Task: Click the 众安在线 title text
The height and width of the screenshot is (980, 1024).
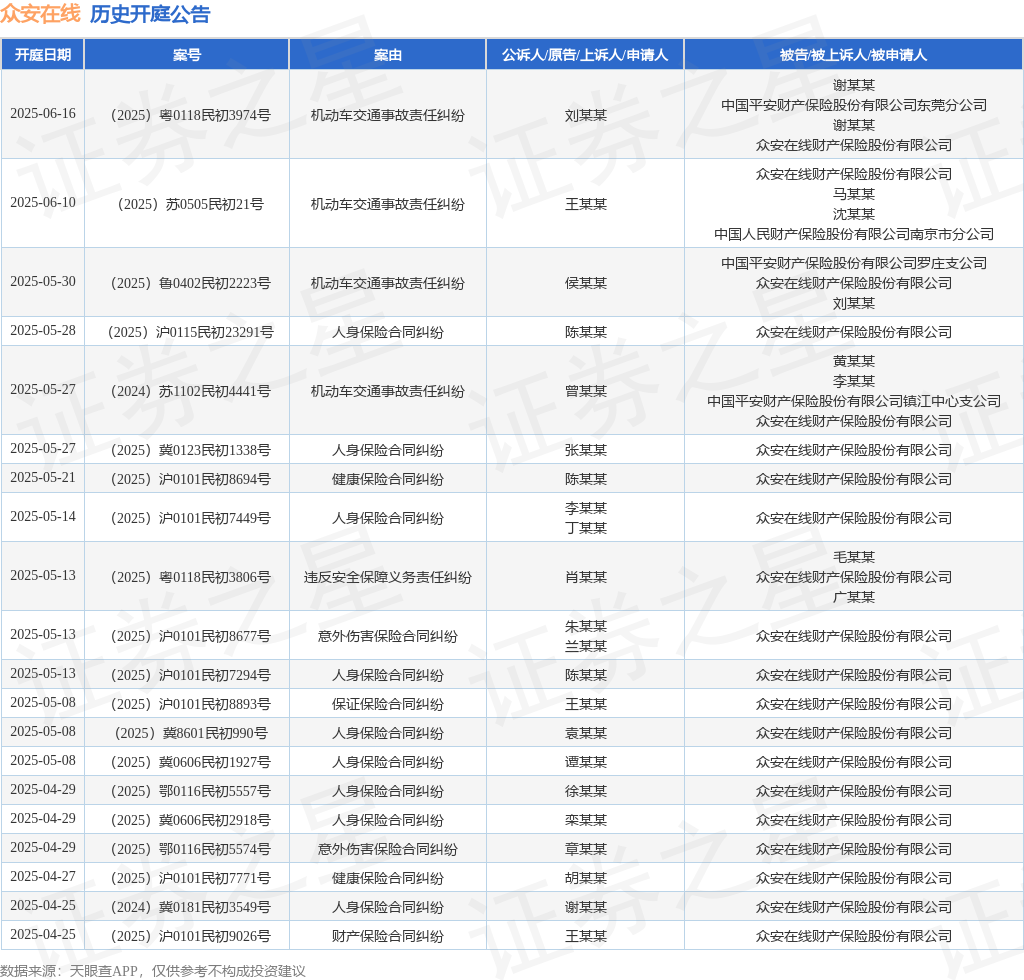Action: [40, 14]
